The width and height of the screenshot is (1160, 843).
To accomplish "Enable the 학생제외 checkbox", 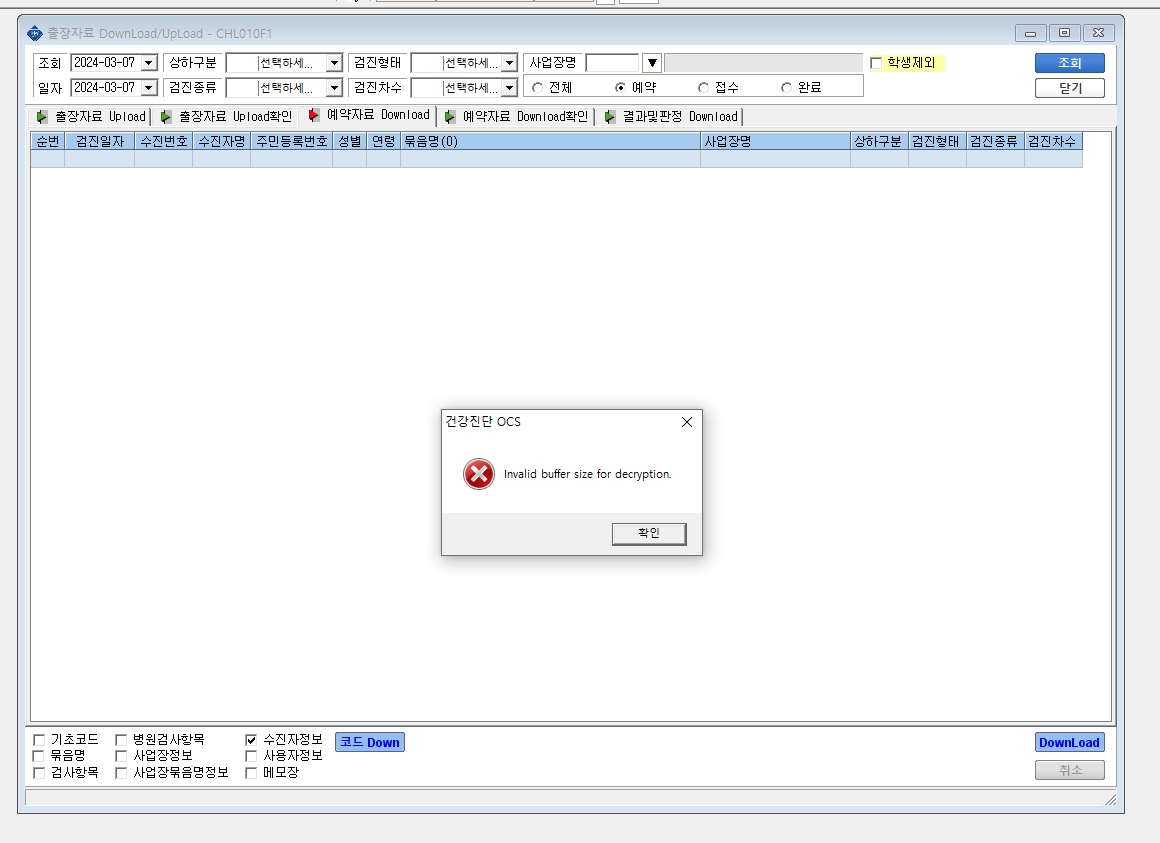I will 877,63.
